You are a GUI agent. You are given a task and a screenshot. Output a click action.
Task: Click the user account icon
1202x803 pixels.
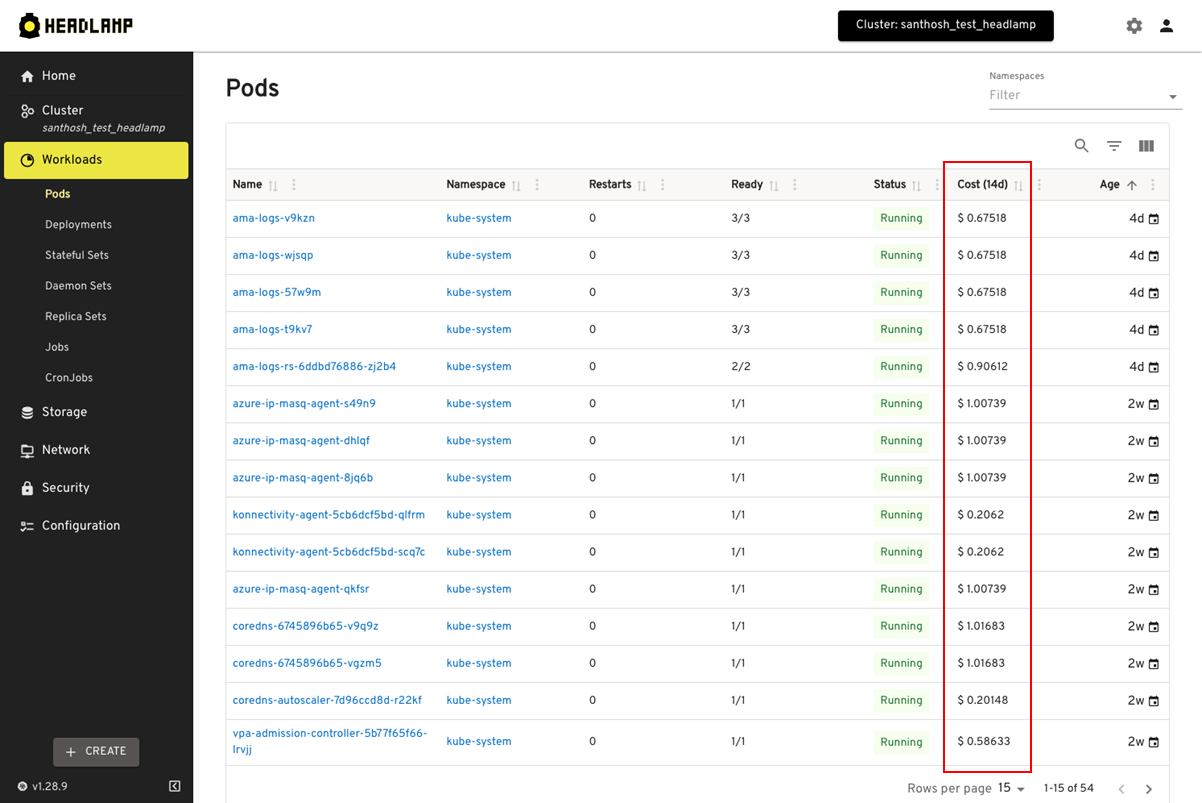click(x=1166, y=26)
